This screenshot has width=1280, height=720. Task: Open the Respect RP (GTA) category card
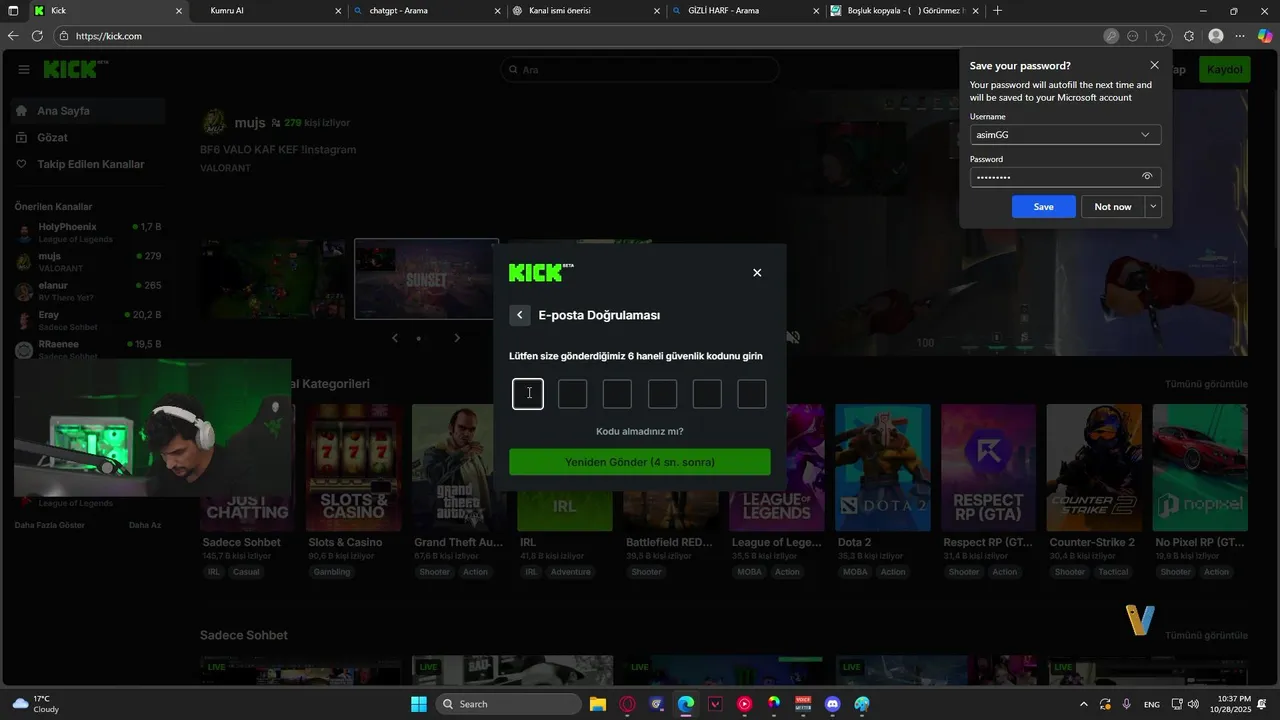pos(989,467)
